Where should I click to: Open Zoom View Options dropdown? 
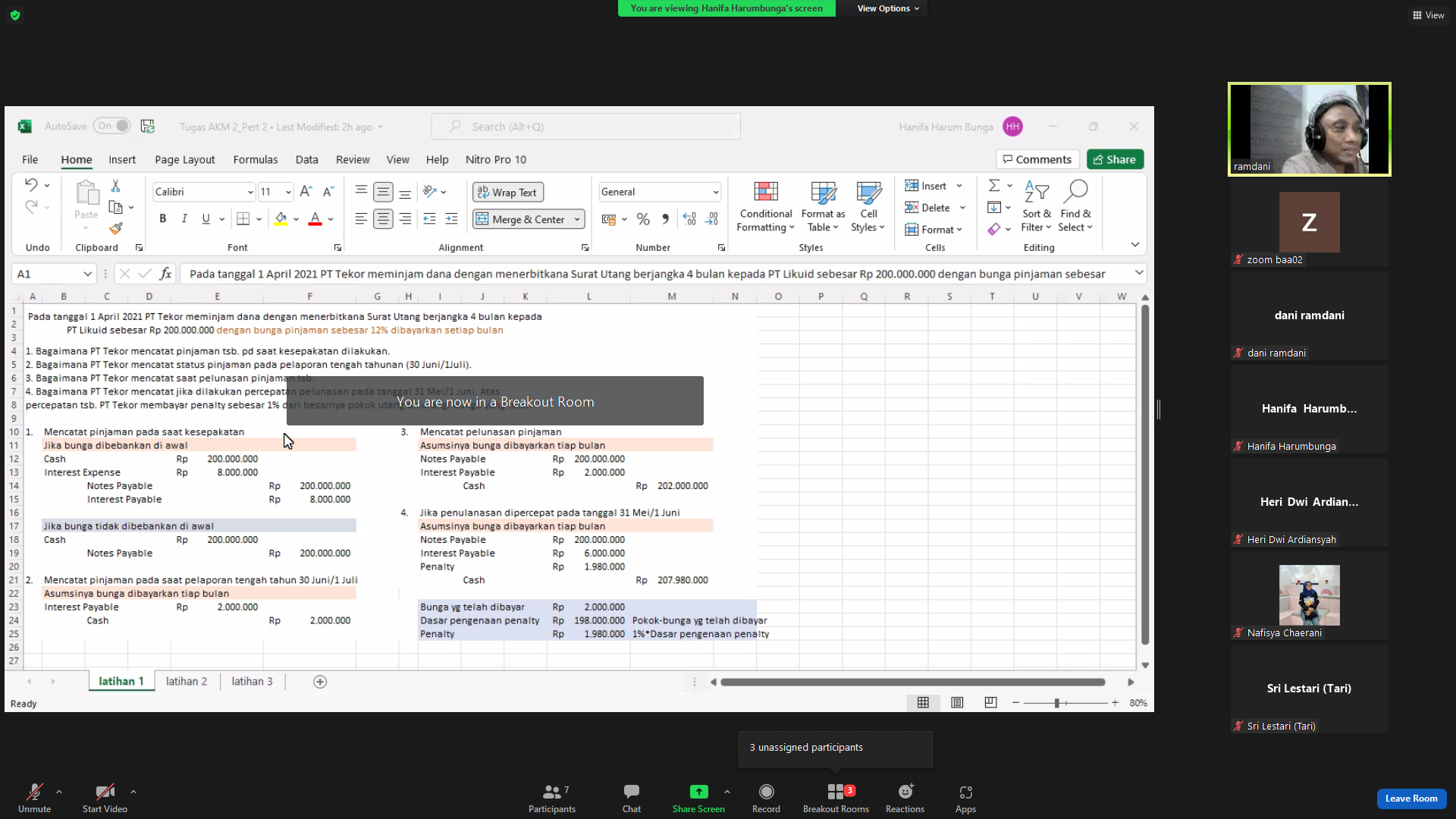click(888, 8)
